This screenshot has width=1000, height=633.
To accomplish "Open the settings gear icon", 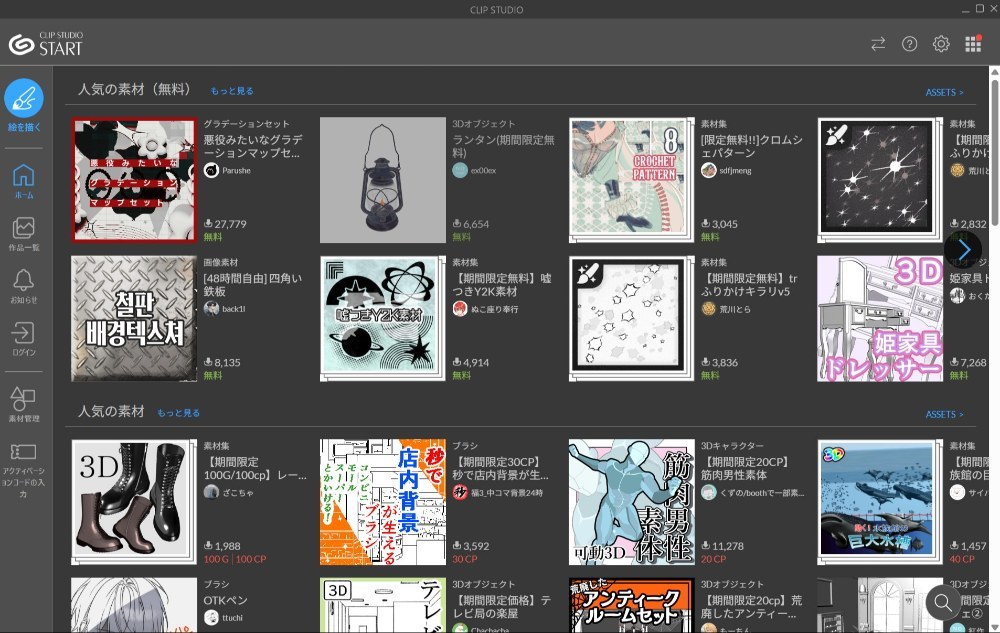I will point(941,43).
